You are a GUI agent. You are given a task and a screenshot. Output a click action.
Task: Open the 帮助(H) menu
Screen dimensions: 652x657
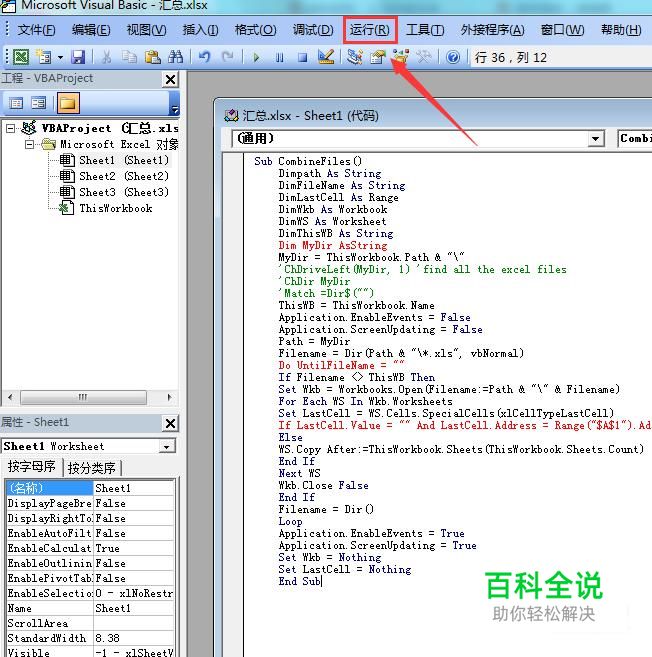621,30
